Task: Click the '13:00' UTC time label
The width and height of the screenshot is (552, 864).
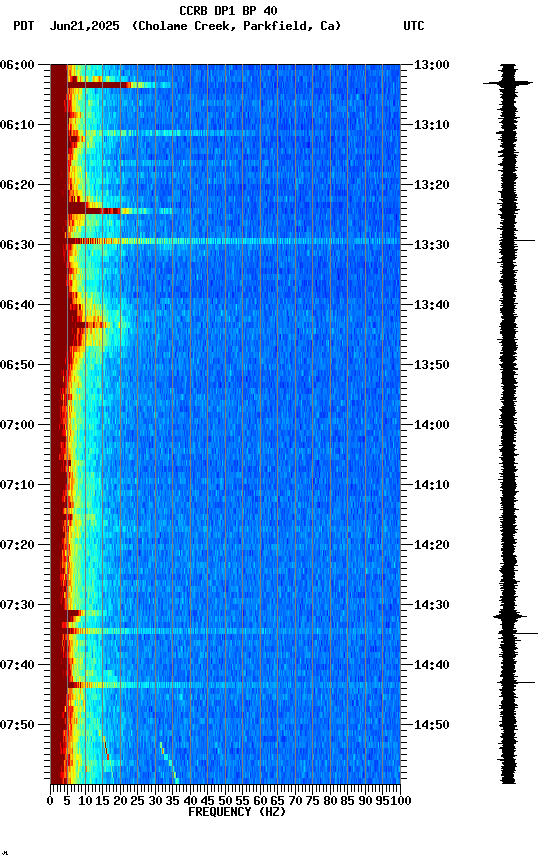Action: click(432, 65)
